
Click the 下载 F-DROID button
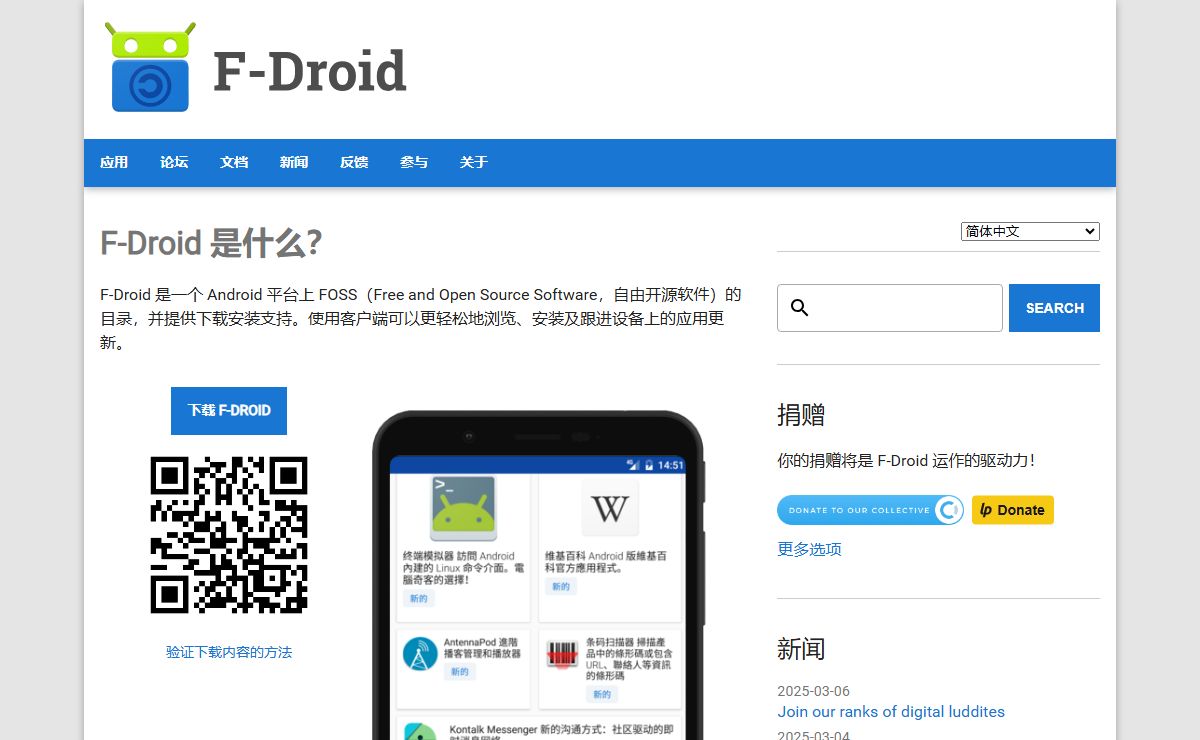pyautogui.click(x=229, y=411)
